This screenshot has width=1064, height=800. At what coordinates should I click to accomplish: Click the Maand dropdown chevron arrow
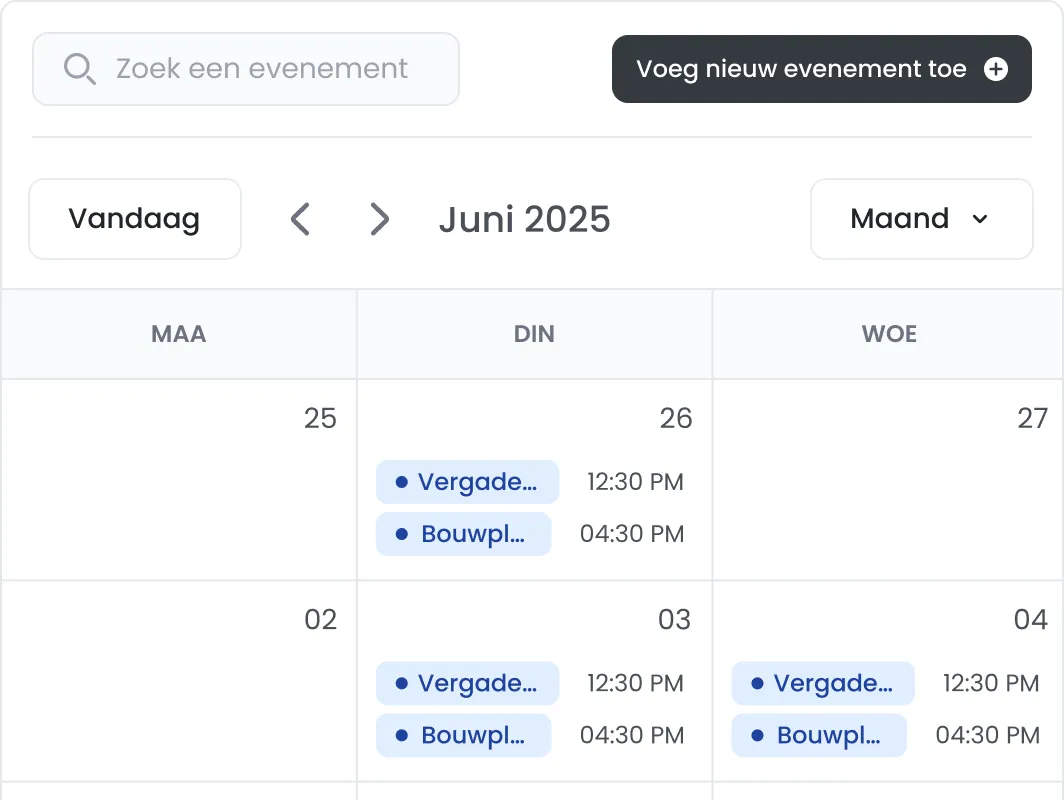(980, 219)
